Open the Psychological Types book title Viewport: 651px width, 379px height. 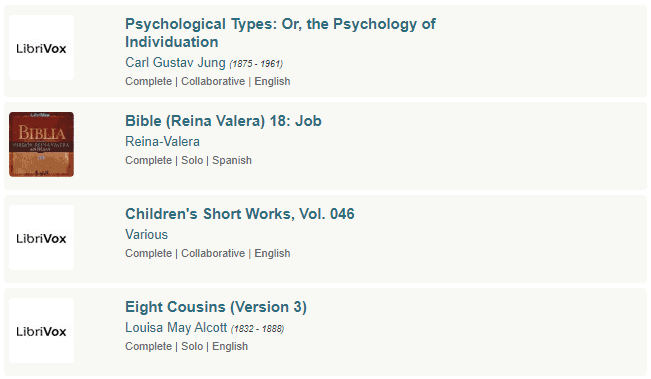coord(280,33)
